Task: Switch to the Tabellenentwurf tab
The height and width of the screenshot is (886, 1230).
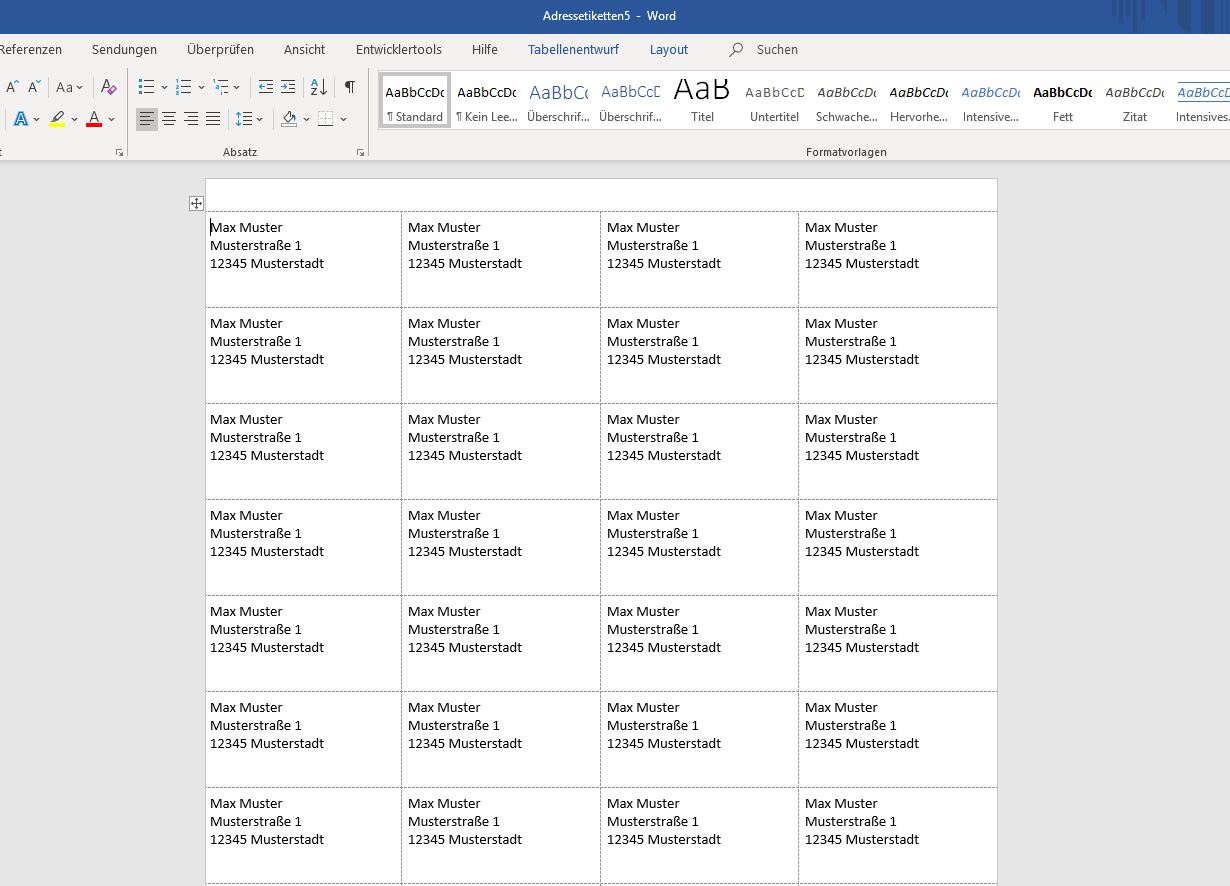Action: tap(573, 49)
